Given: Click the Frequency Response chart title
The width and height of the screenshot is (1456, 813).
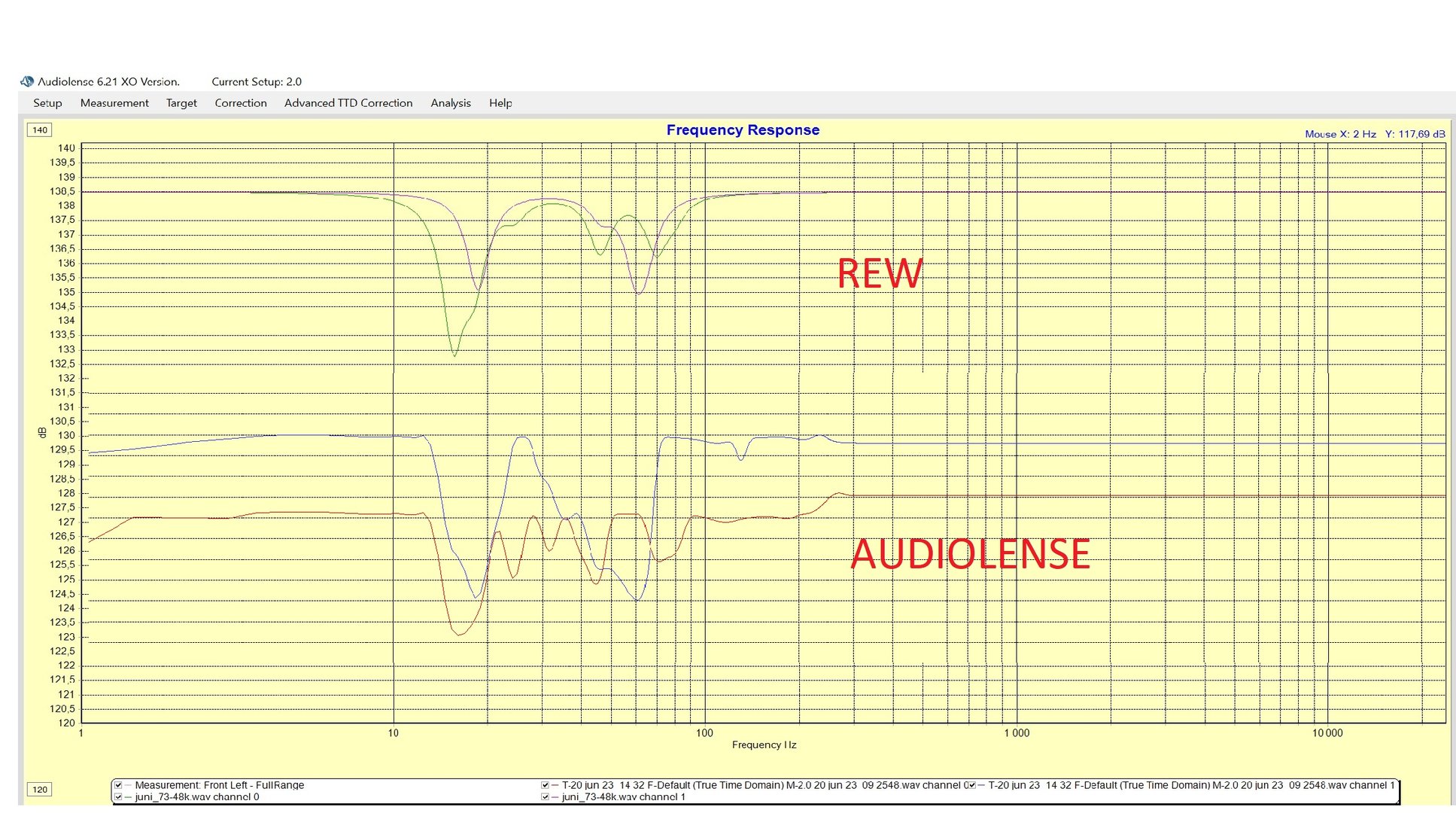Looking at the screenshot, I should [743, 130].
